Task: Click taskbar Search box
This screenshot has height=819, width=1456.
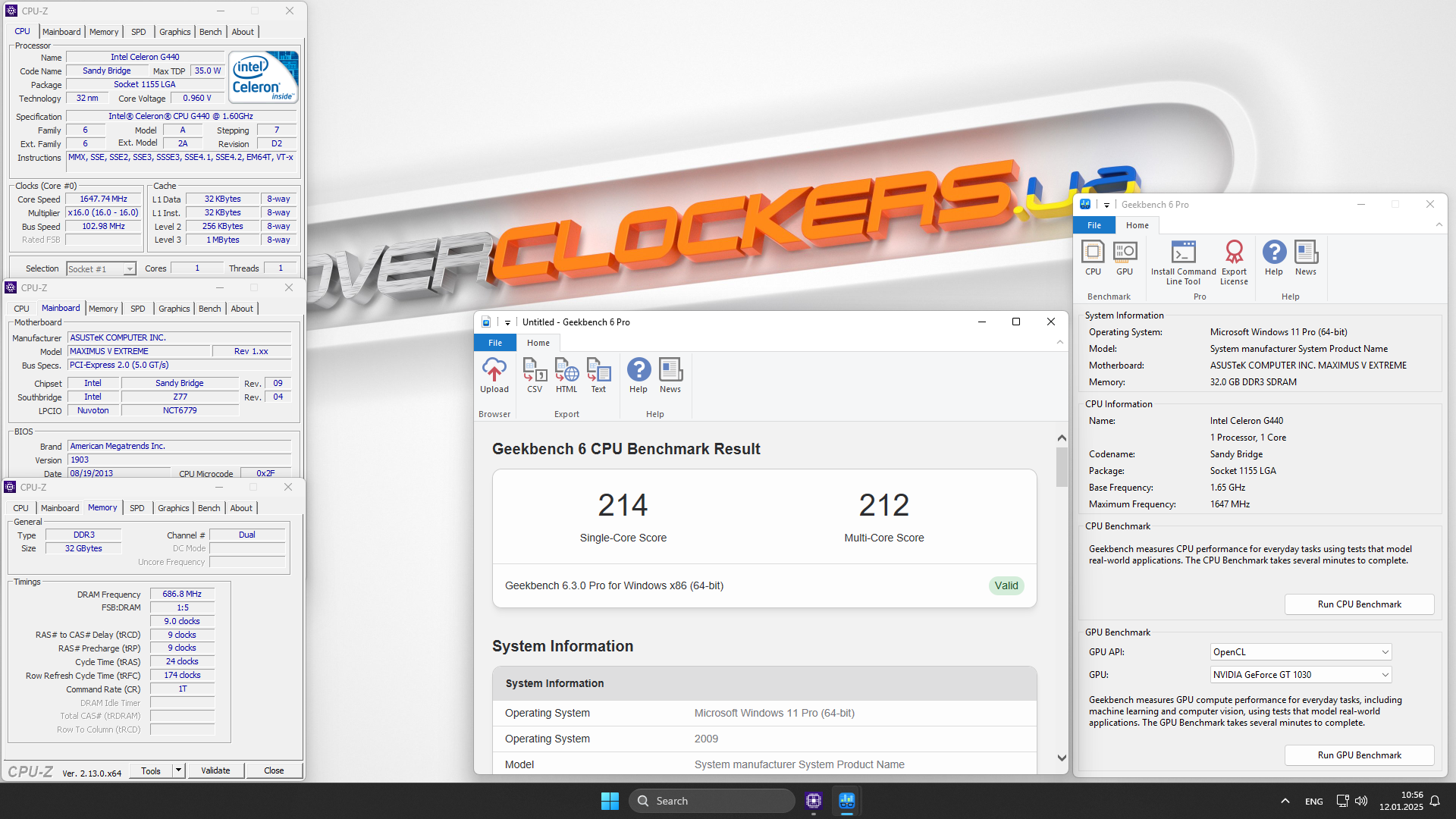Action: click(x=711, y=801)
